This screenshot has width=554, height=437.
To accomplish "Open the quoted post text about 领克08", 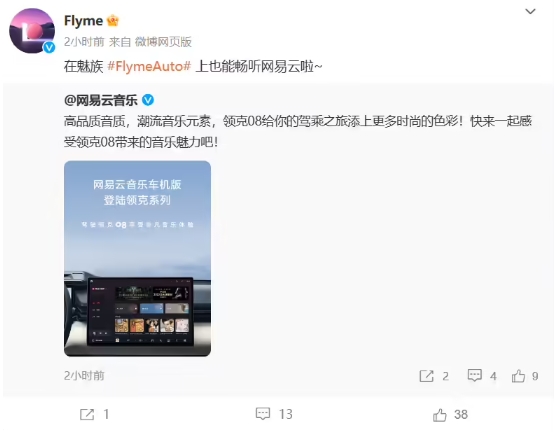I will point(298,131).
